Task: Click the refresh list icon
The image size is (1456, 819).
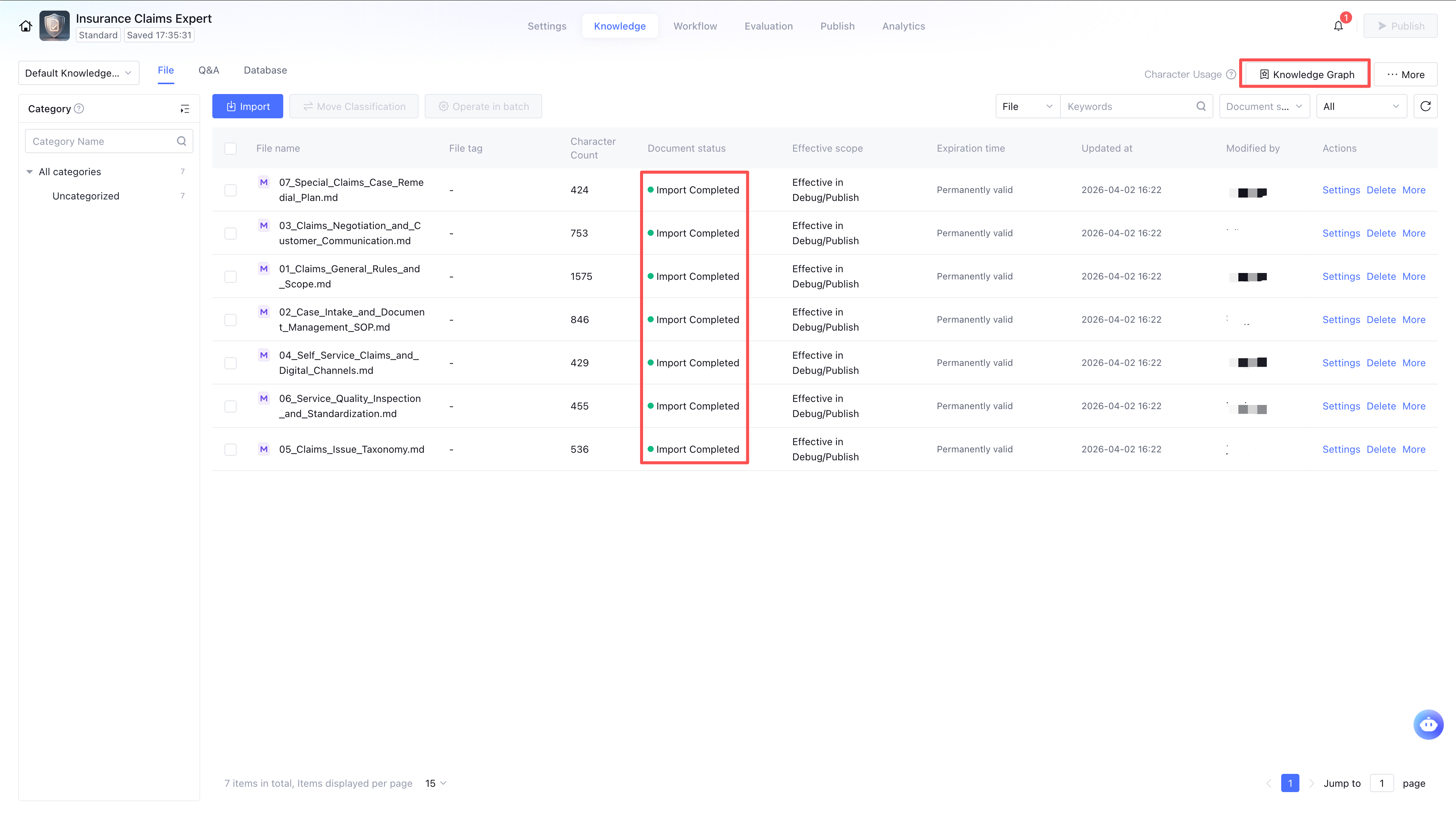Action: (1425, 106)
